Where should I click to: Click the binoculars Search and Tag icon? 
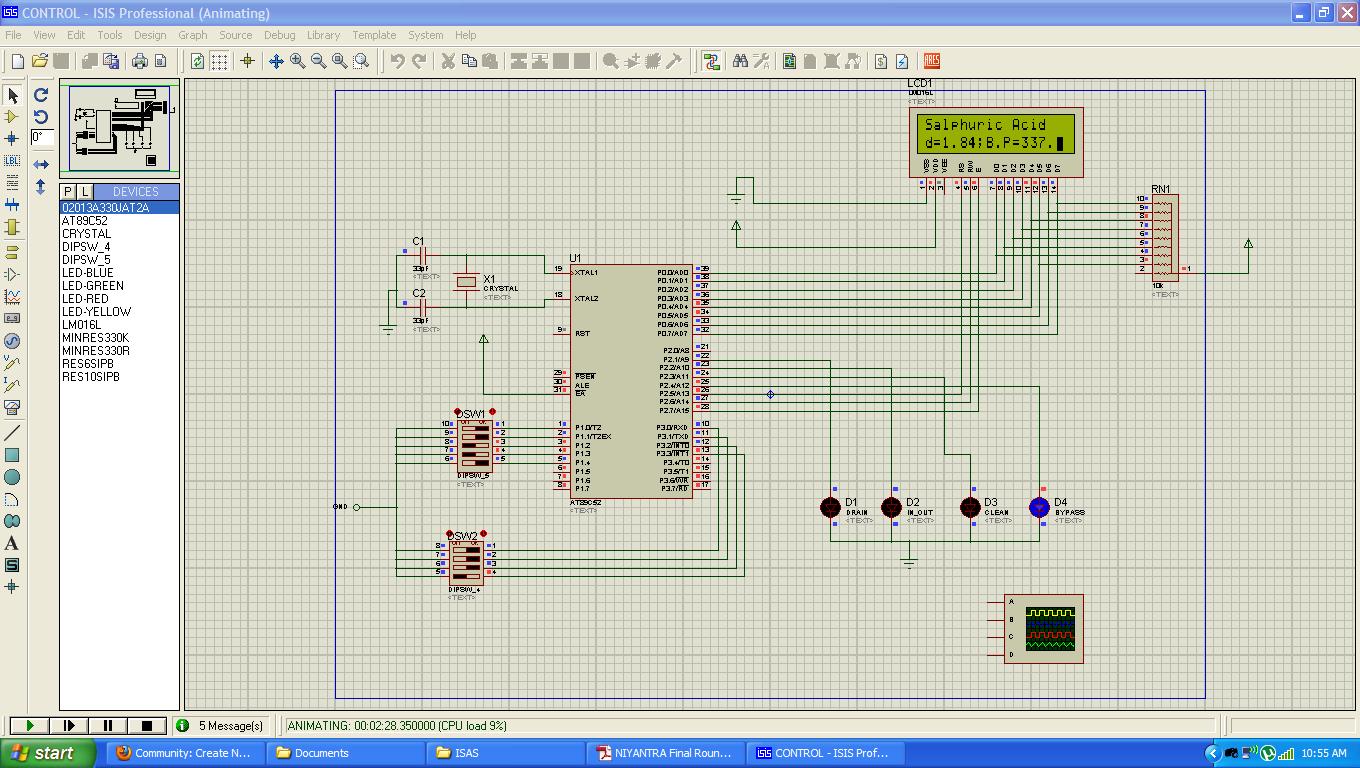740,61
